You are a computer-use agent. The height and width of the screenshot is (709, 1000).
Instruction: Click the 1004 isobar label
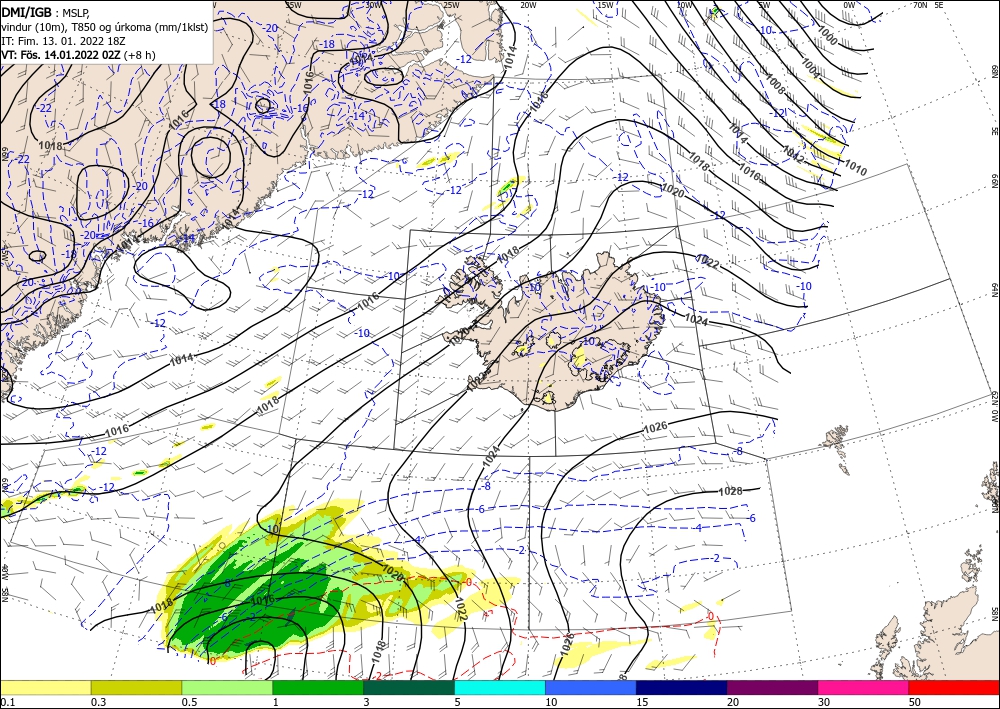pyautogui.click(x=810, y=68)
